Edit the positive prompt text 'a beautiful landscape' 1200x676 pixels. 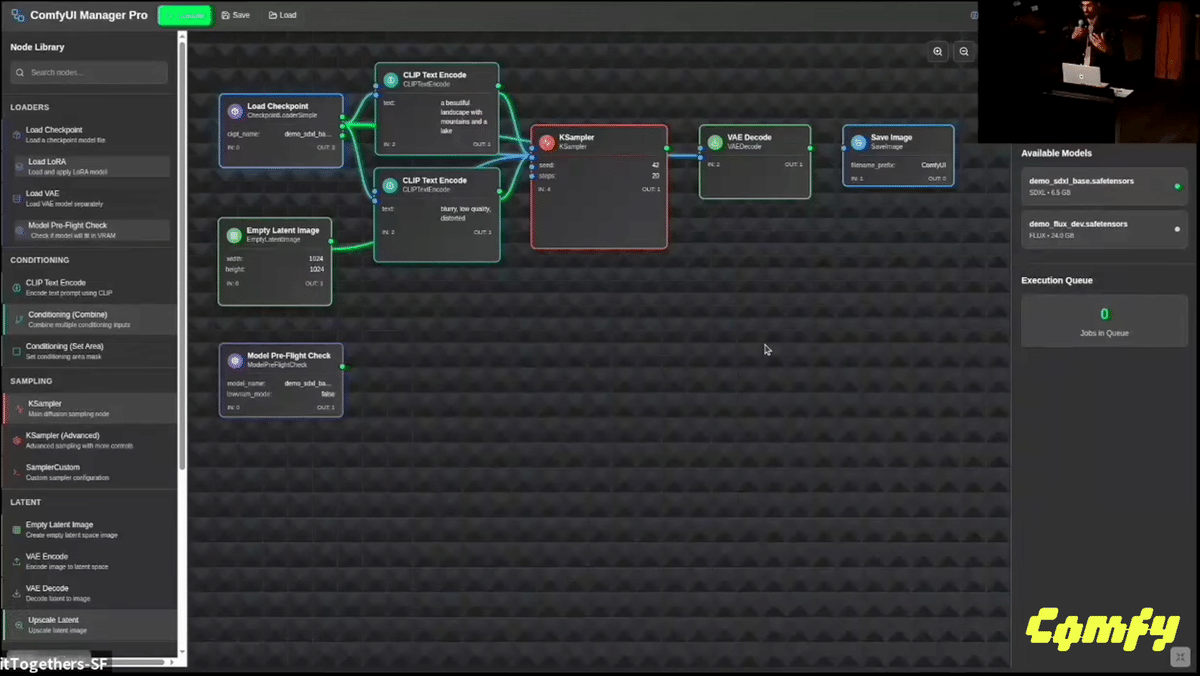tap(464, 116)
